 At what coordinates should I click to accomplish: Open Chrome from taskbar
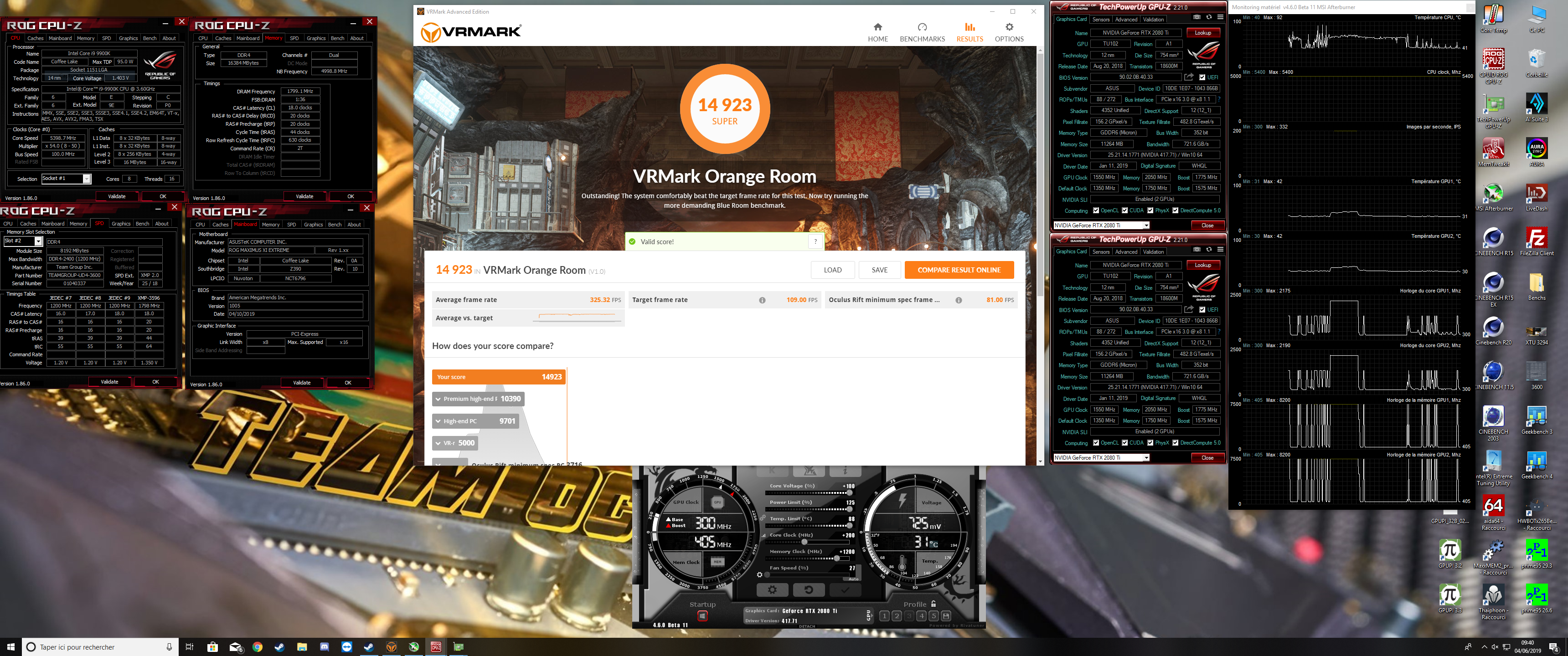(x=258, y=647)
